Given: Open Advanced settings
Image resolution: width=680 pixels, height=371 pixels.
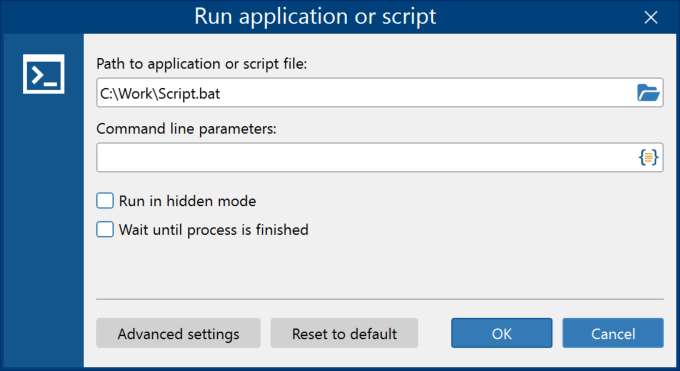Looking at the screenshot, I should click(178, 333).
